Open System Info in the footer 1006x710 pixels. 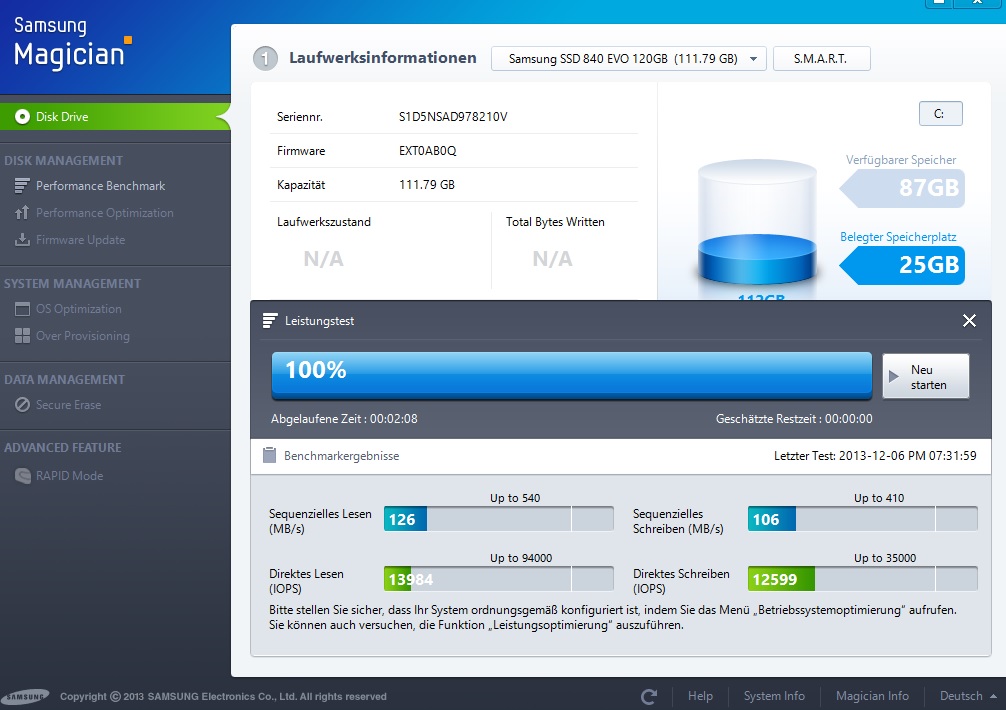(774, 696)
